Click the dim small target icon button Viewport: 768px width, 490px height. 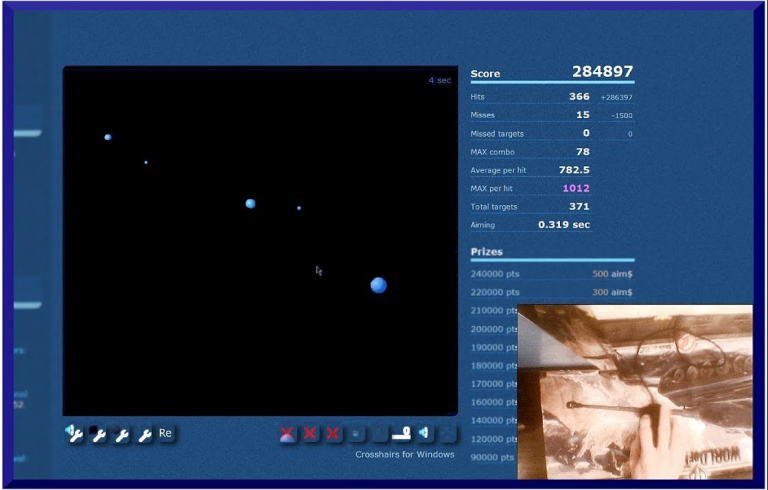coord(357,433)
